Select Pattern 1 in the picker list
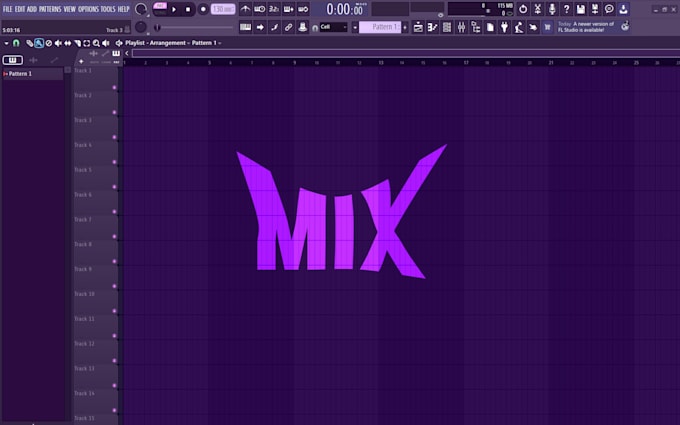The image size is (680, 425). pos(33,74)
